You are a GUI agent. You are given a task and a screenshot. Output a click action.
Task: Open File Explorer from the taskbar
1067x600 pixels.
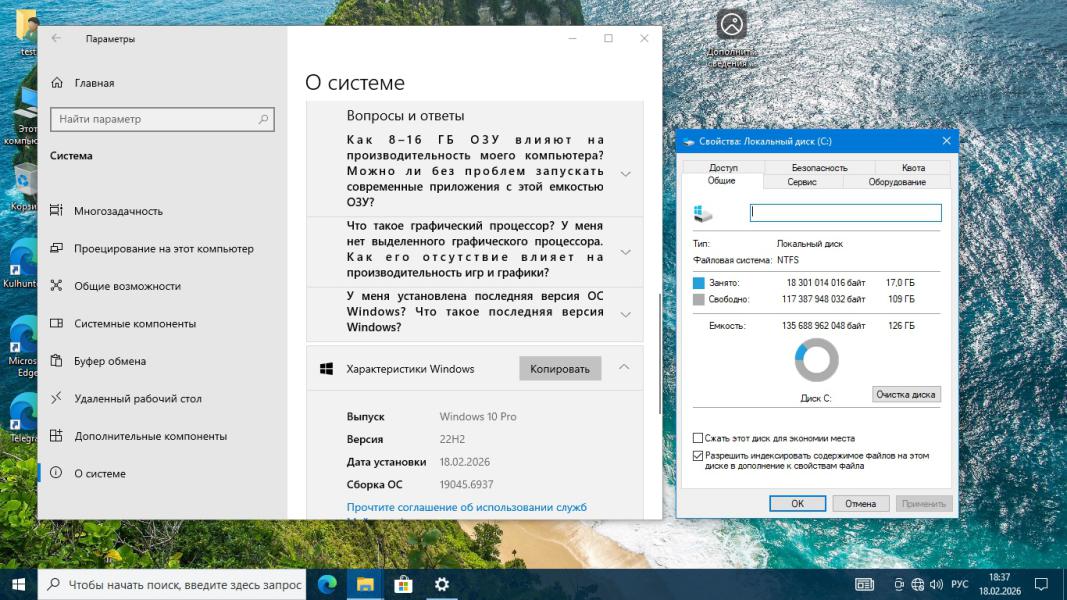point(365,584)
